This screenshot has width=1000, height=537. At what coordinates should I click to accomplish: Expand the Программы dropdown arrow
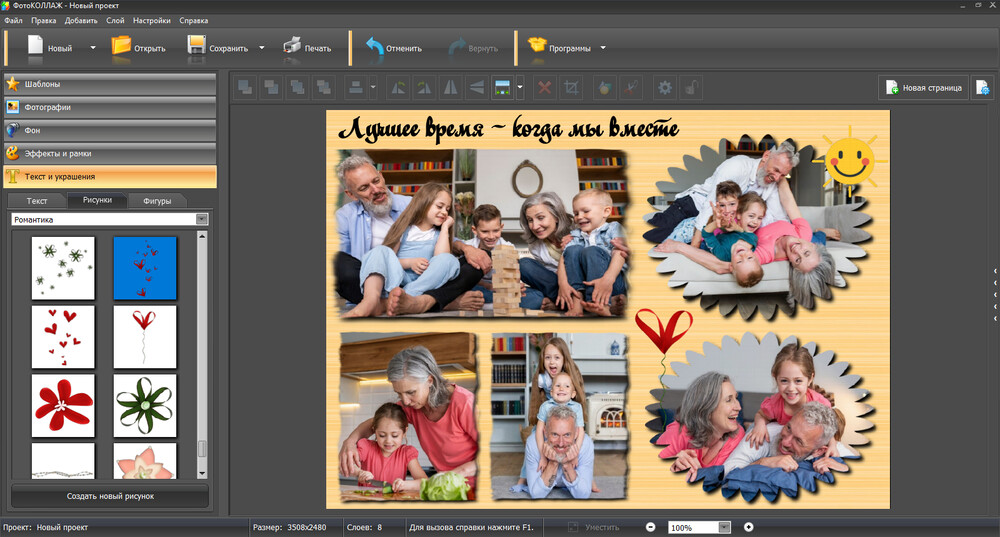tap(603, 48)
